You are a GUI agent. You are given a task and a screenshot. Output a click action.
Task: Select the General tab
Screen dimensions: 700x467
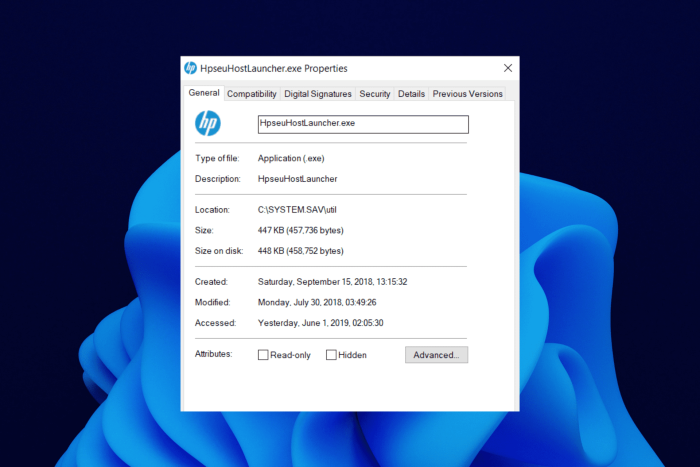(x=204, y=93)
